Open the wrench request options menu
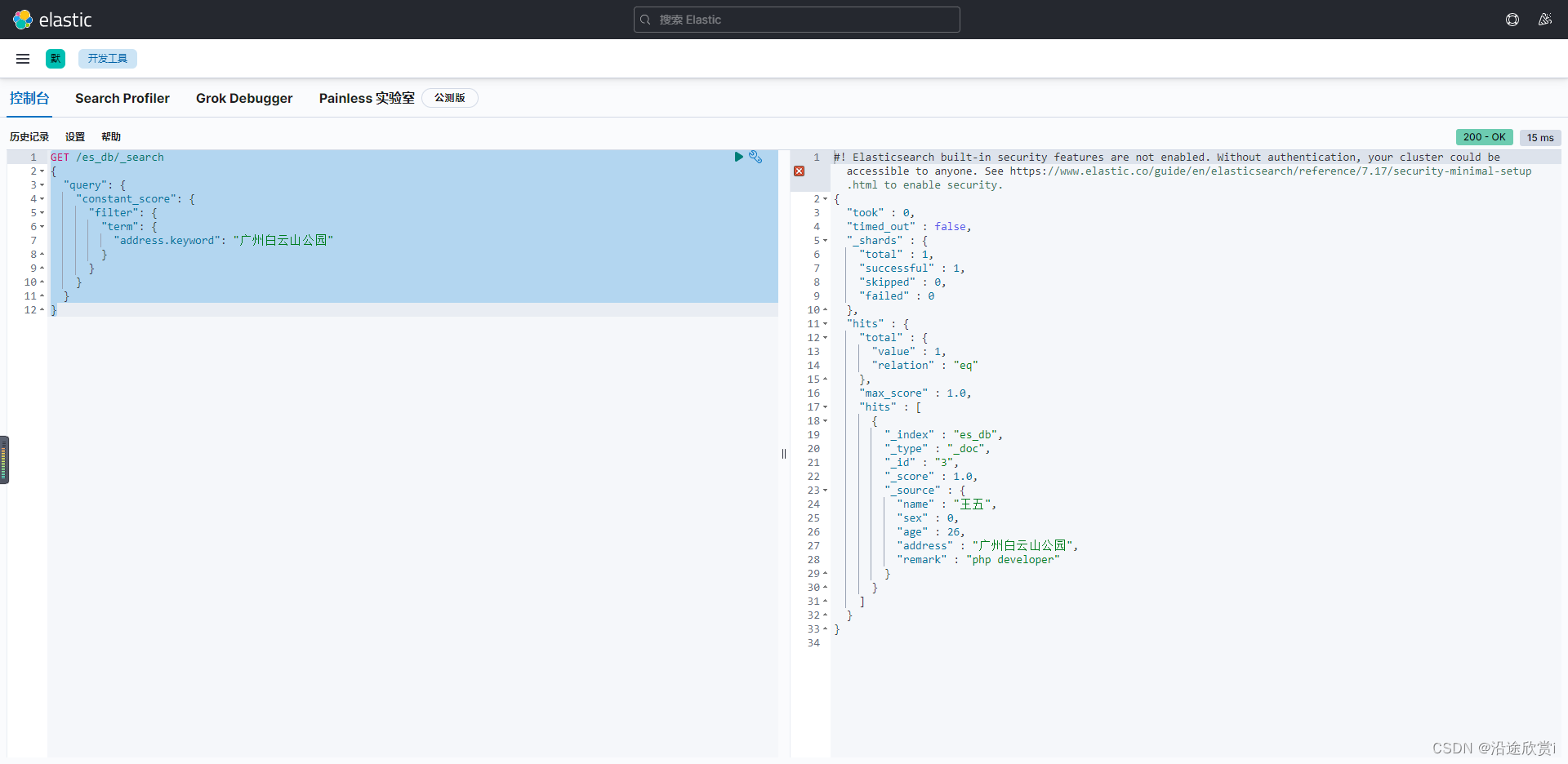 [755, 157]
